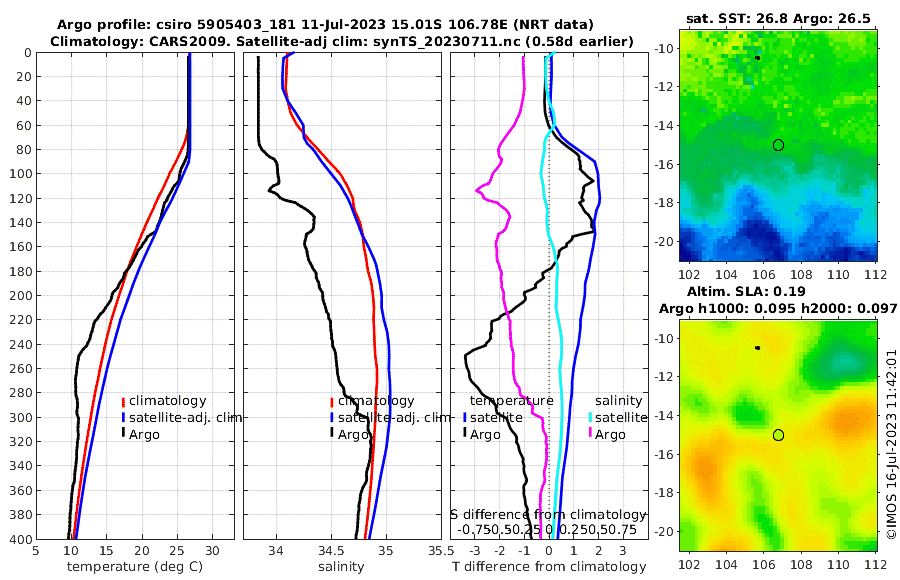Click magenta Argo swatch in difference legend
This screenshot has height=580, width=900.
pos(589,432)
